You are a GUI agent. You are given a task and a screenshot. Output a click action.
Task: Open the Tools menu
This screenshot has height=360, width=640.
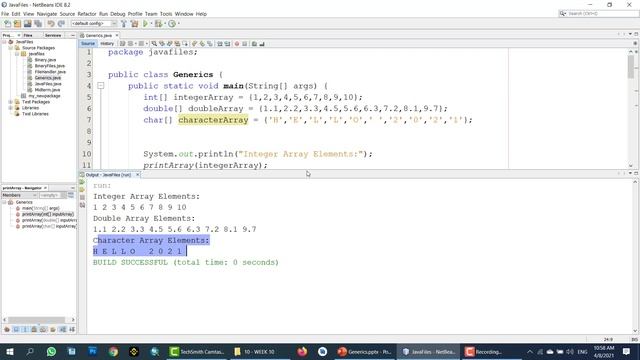pos(166,14)
